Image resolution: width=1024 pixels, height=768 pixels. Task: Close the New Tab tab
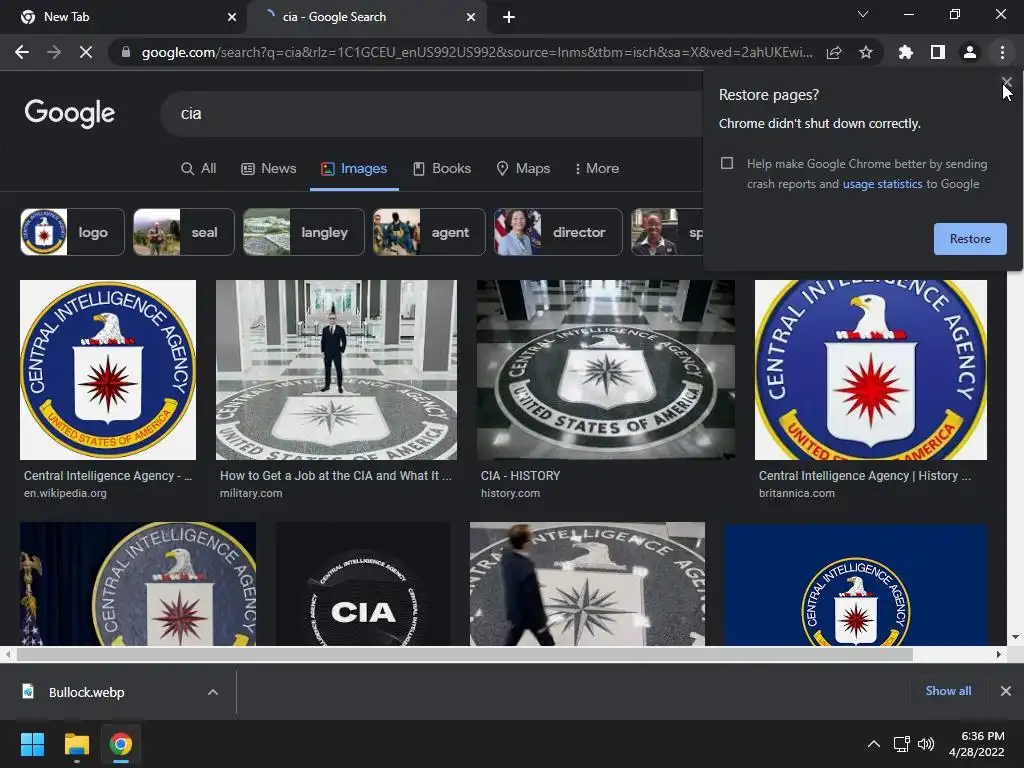click(232, 17)
